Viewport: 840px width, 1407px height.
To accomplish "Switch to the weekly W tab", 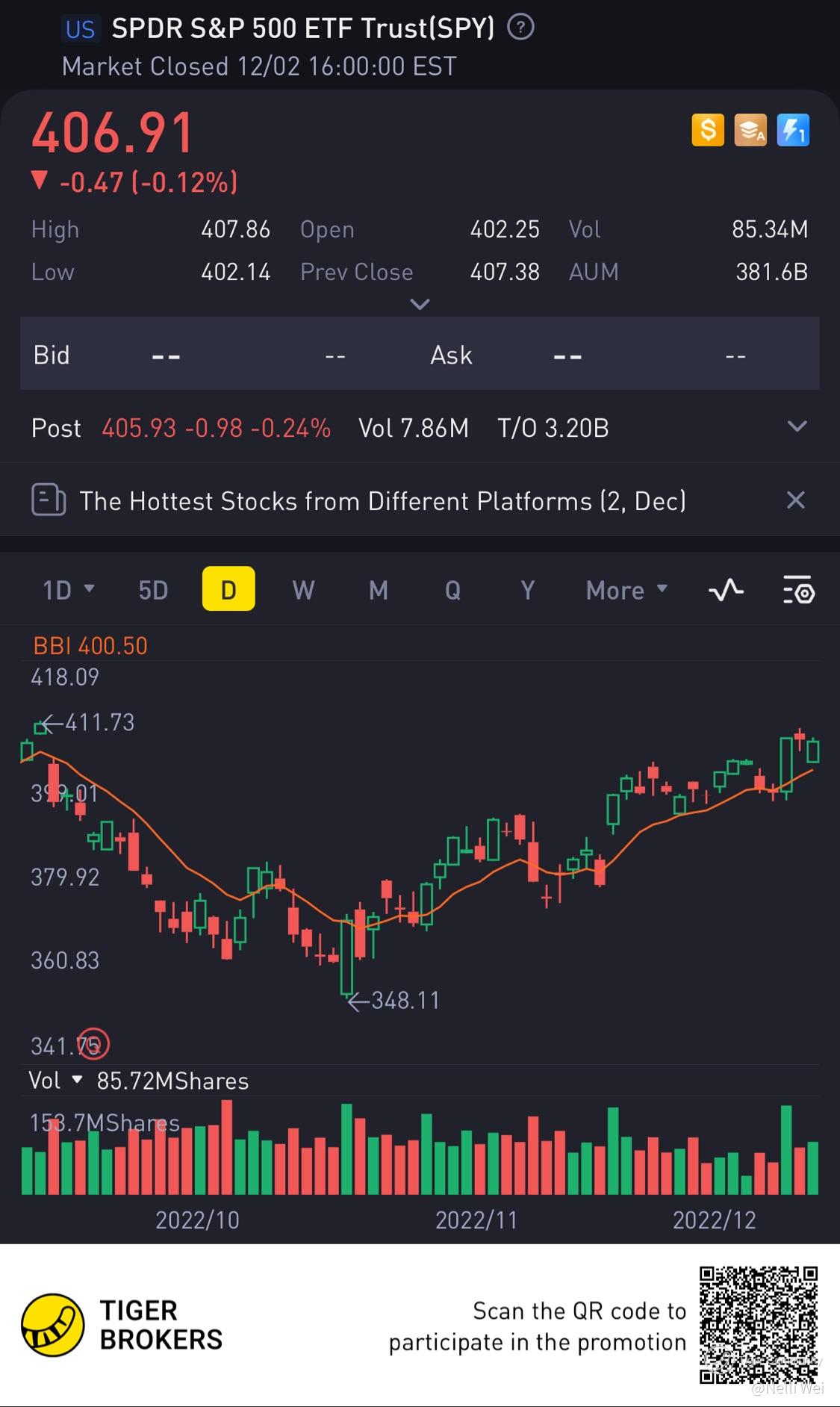I will coord(303,590).
